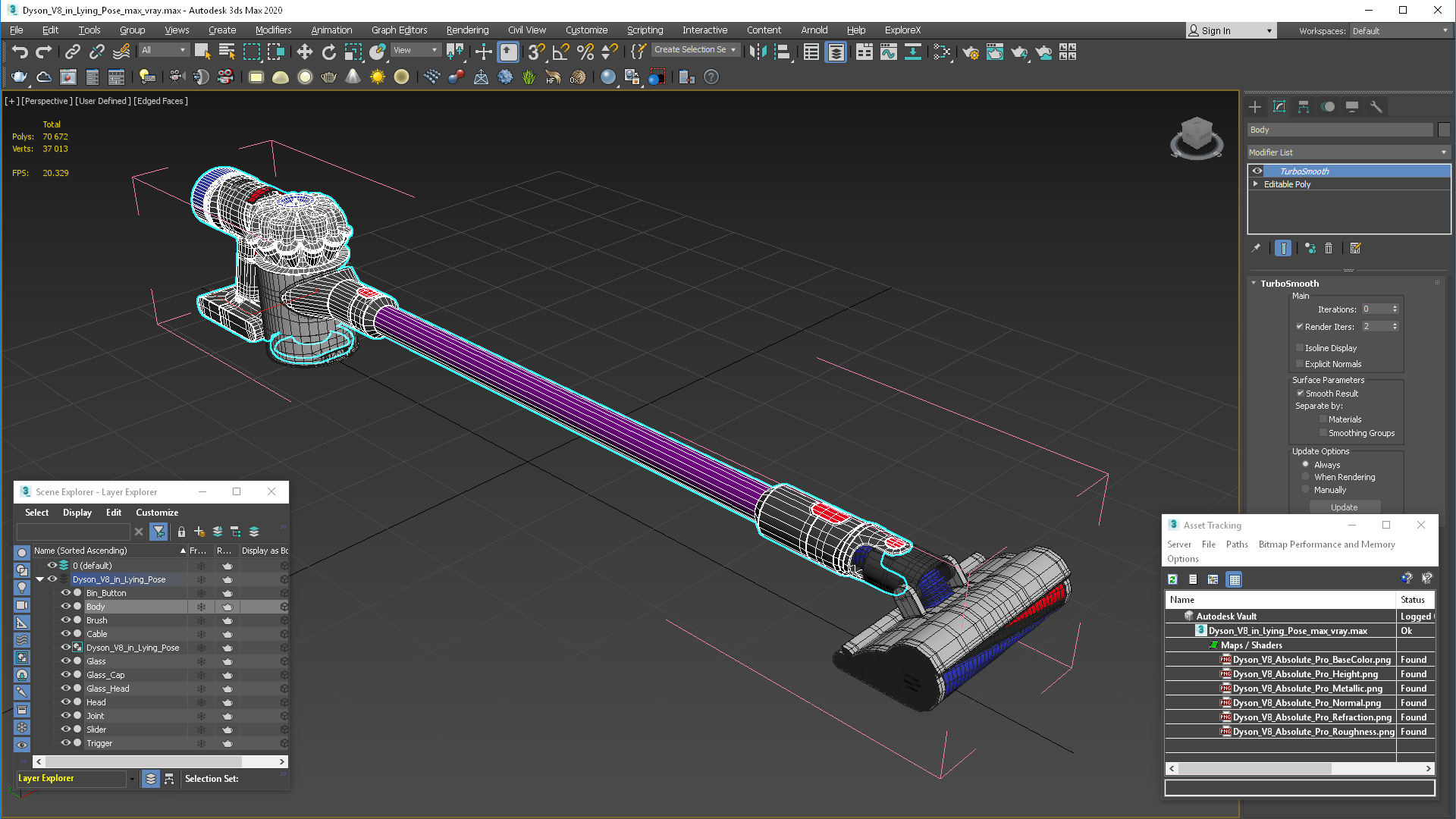Toggle TurboSmooth modifier eye icon
Viewport: 1456px width, 819px height.
(x=1257, y=171)
